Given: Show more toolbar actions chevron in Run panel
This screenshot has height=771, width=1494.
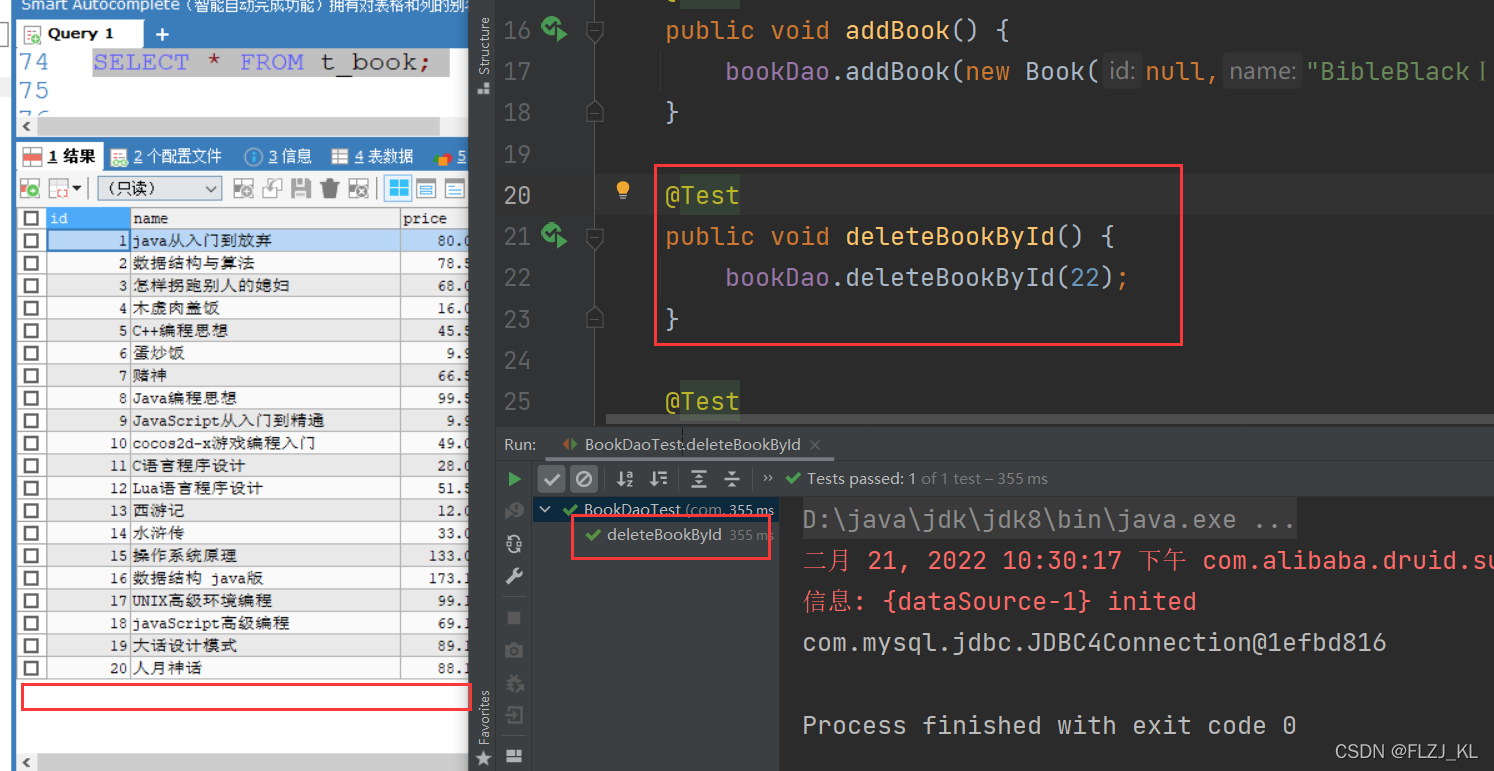Looking at the screenshot, I should 768,478.
